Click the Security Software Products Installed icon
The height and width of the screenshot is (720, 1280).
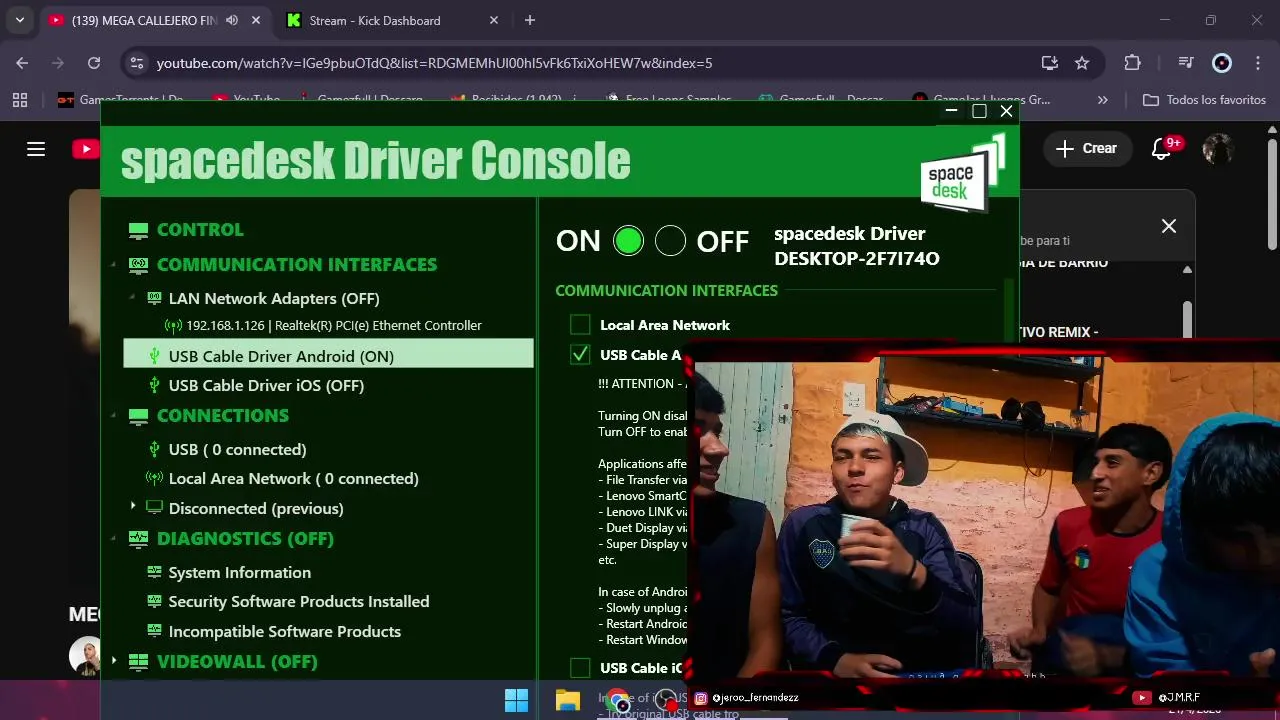click(154, 601)
